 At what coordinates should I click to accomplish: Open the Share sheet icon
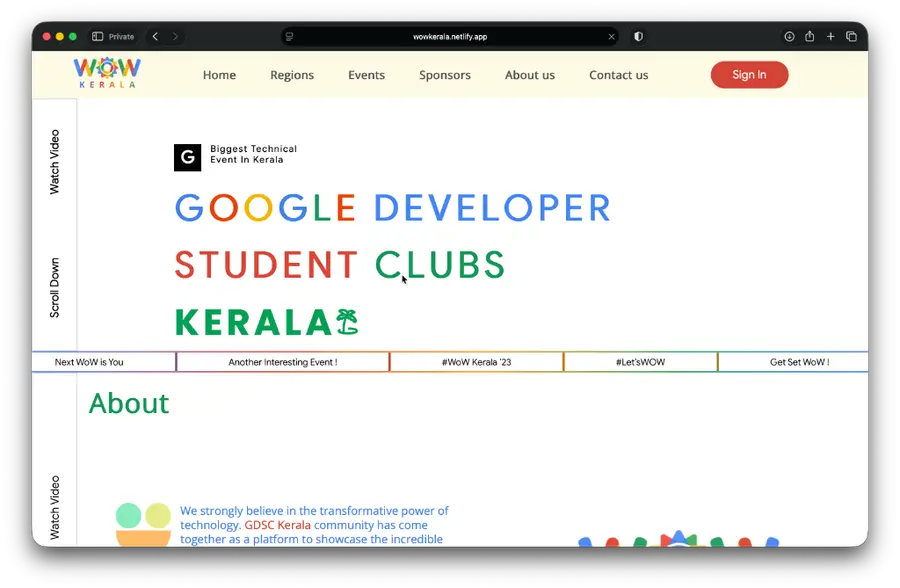pyautogui.click(x=809, y=36)
